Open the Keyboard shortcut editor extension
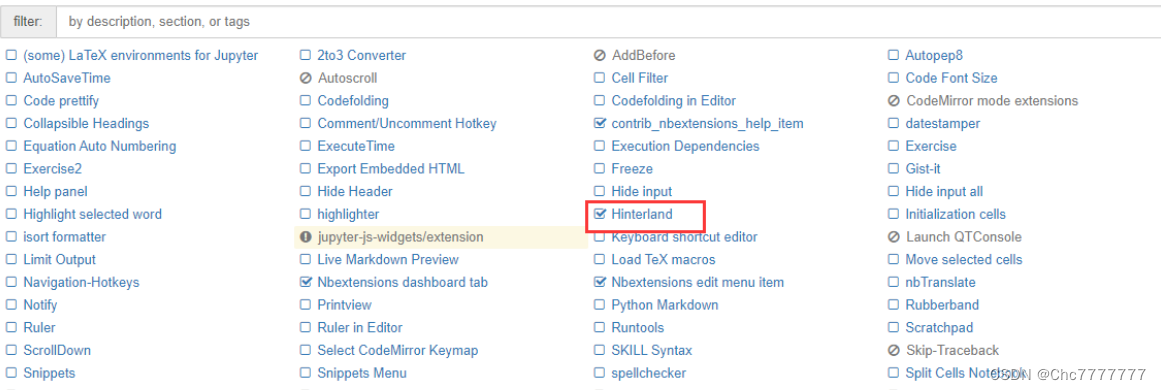 pyautogui.click(x=685, y=237)
